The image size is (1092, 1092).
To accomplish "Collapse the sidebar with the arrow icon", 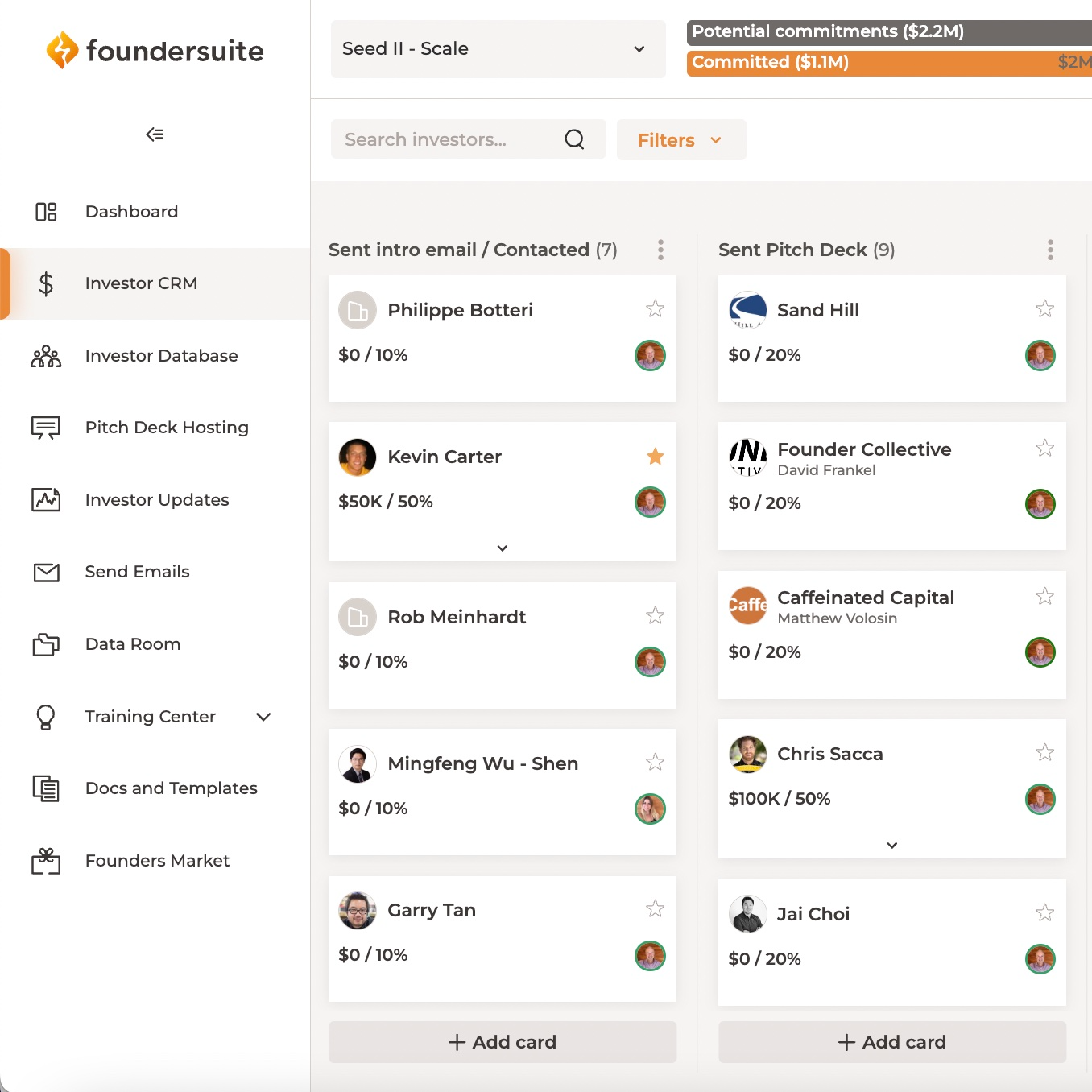I will pos(155,134).
